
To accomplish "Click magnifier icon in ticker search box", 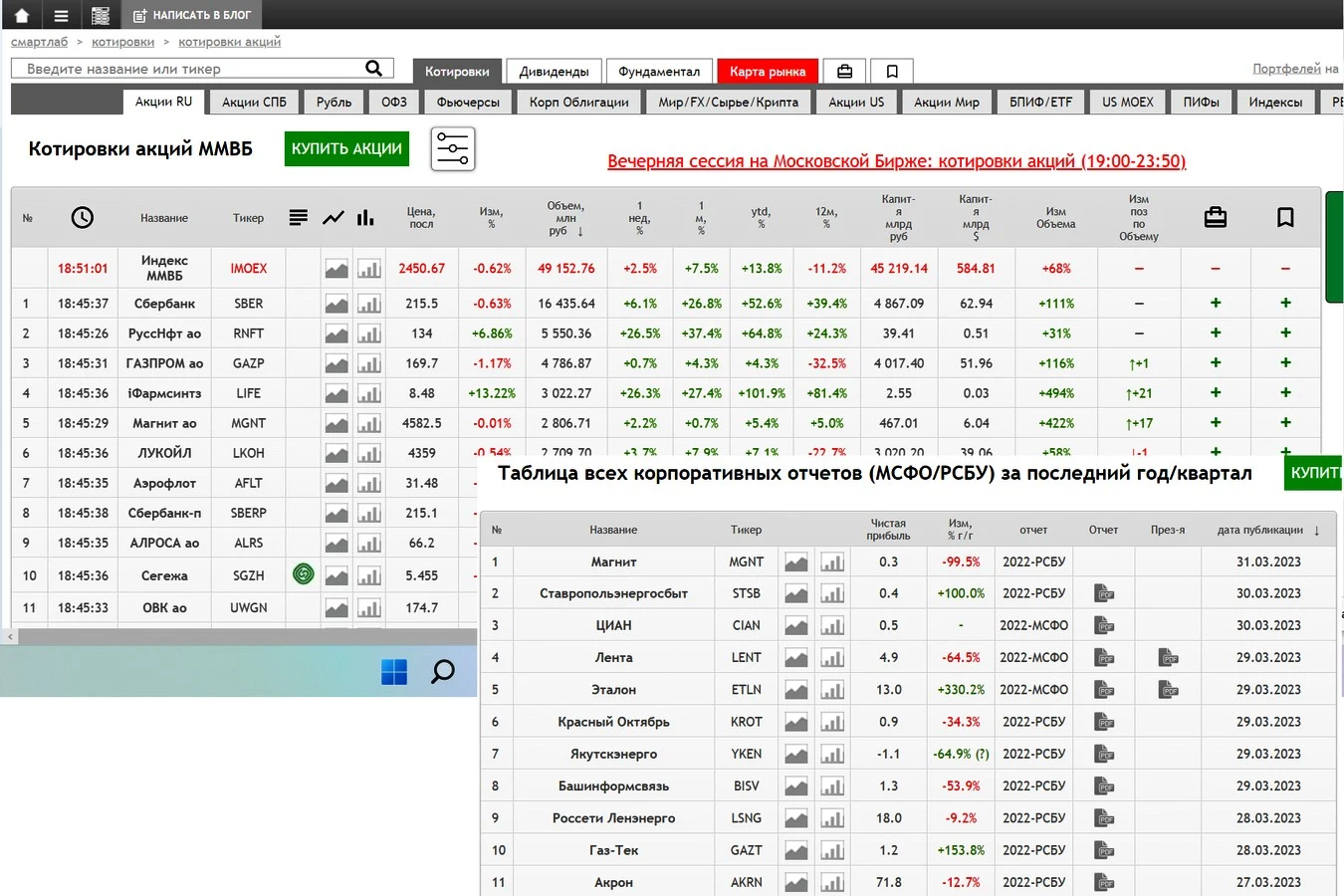I will click(x=373, y=68).
